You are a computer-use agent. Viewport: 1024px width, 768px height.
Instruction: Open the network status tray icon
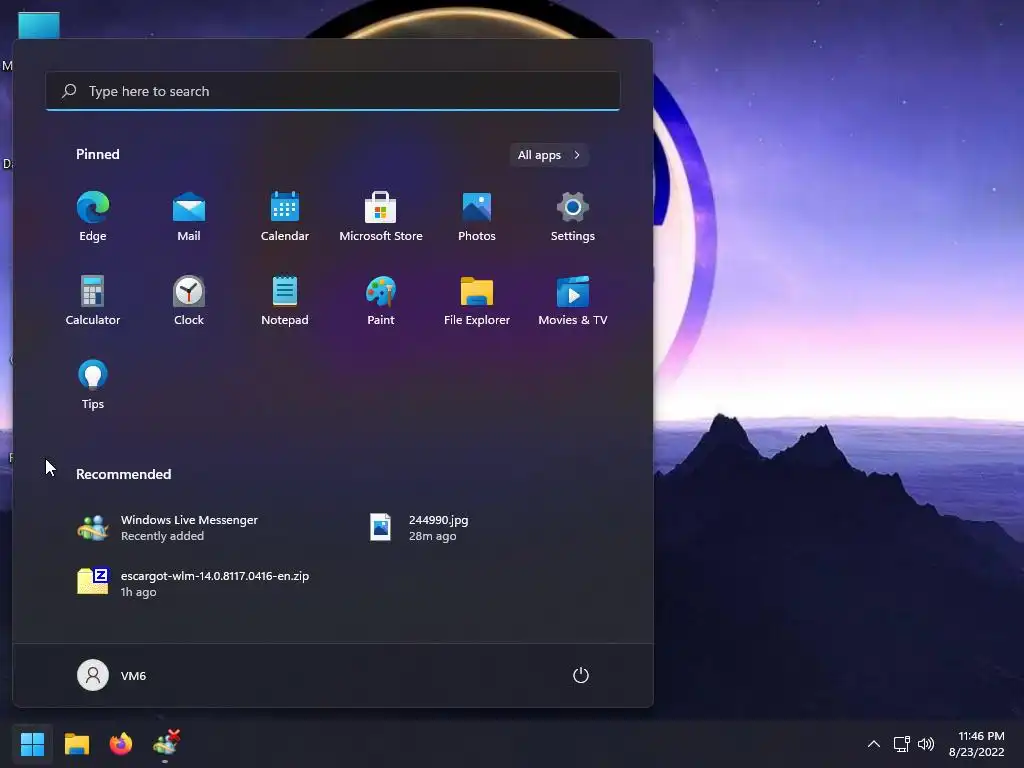coord(901,744)
